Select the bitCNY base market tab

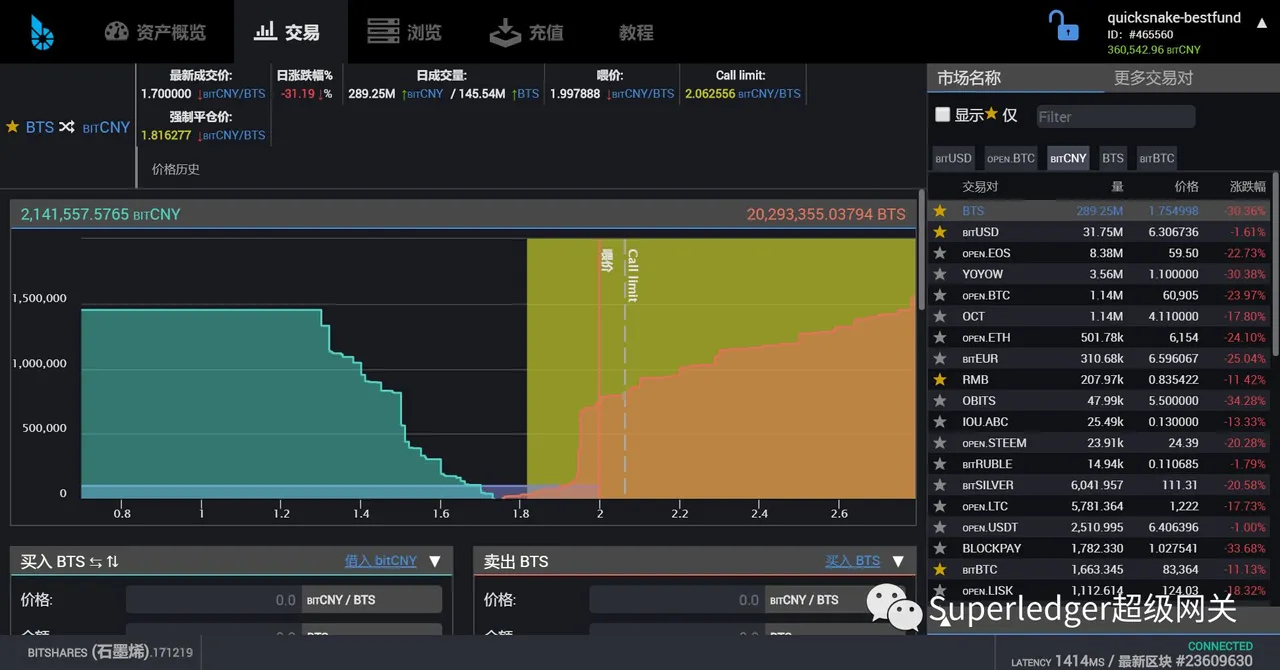(1068, 158)
